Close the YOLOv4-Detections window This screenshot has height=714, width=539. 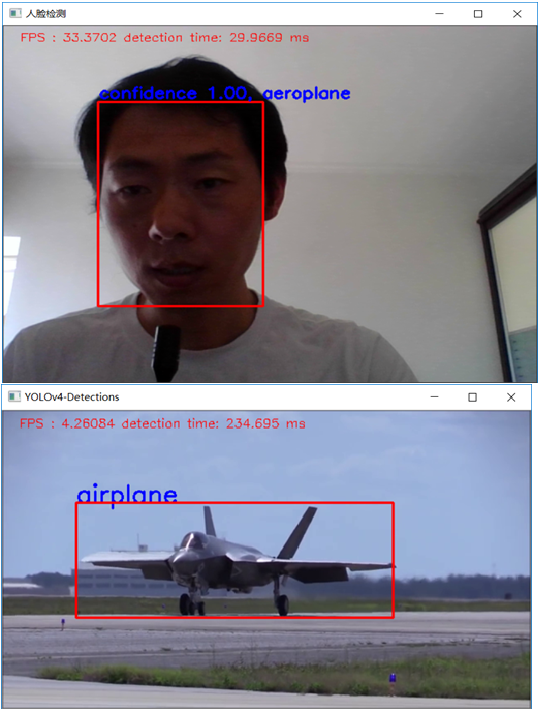[511, 397]
